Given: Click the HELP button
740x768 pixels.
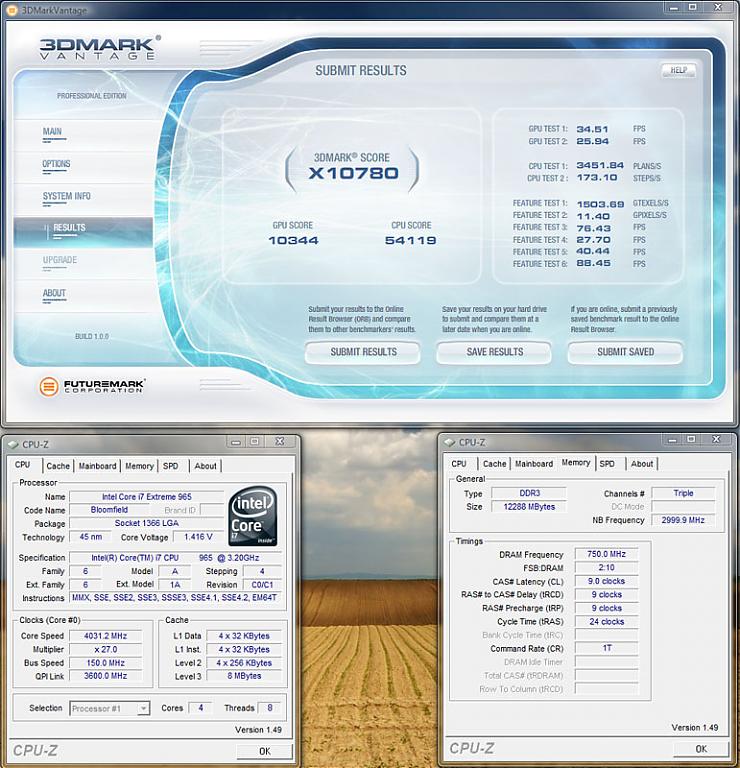Looking at the screenshot, I should [x=678, y=70].
